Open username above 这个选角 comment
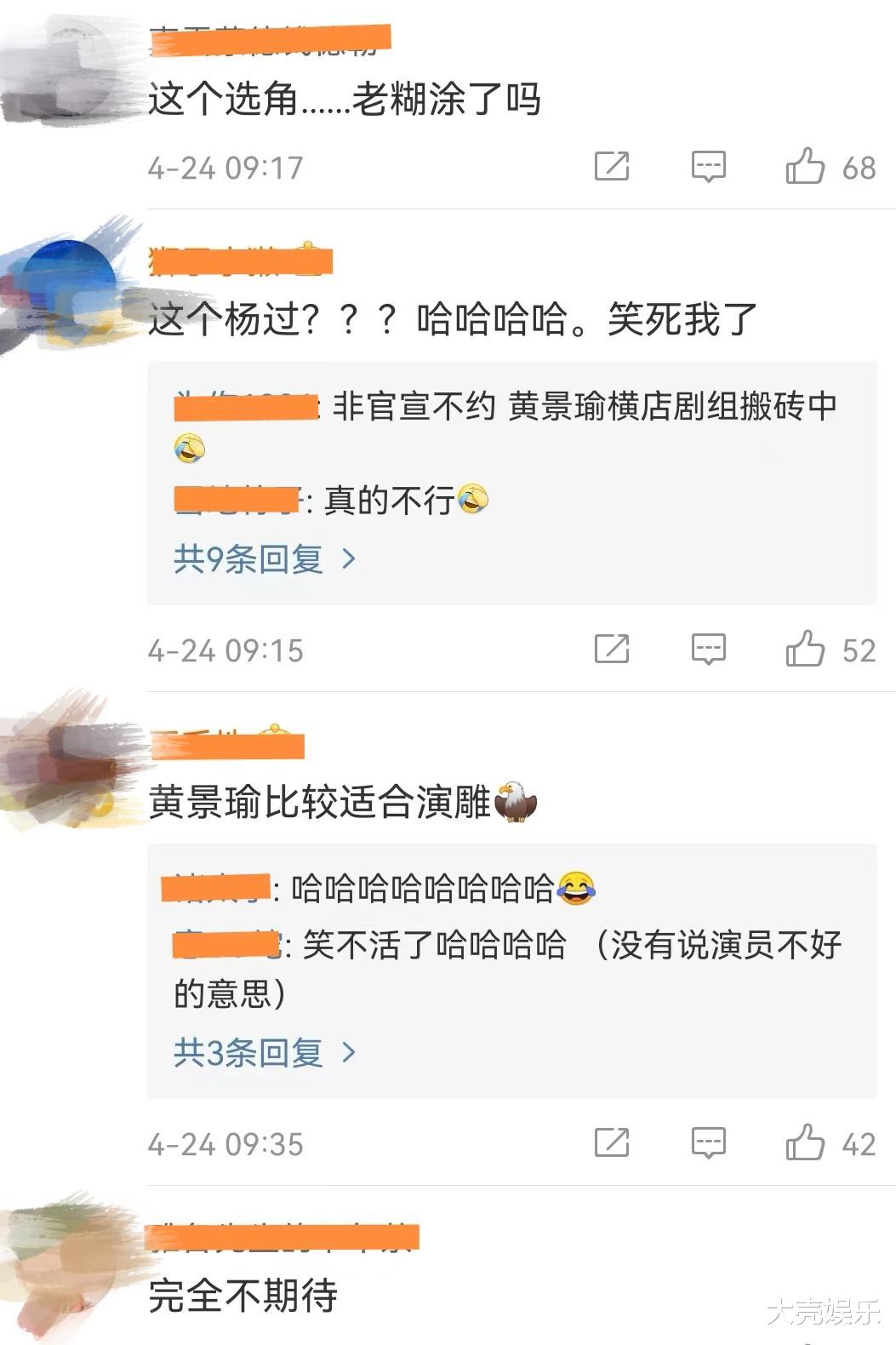Screen dimensions: 896x1345 click(x=270, y=40)
